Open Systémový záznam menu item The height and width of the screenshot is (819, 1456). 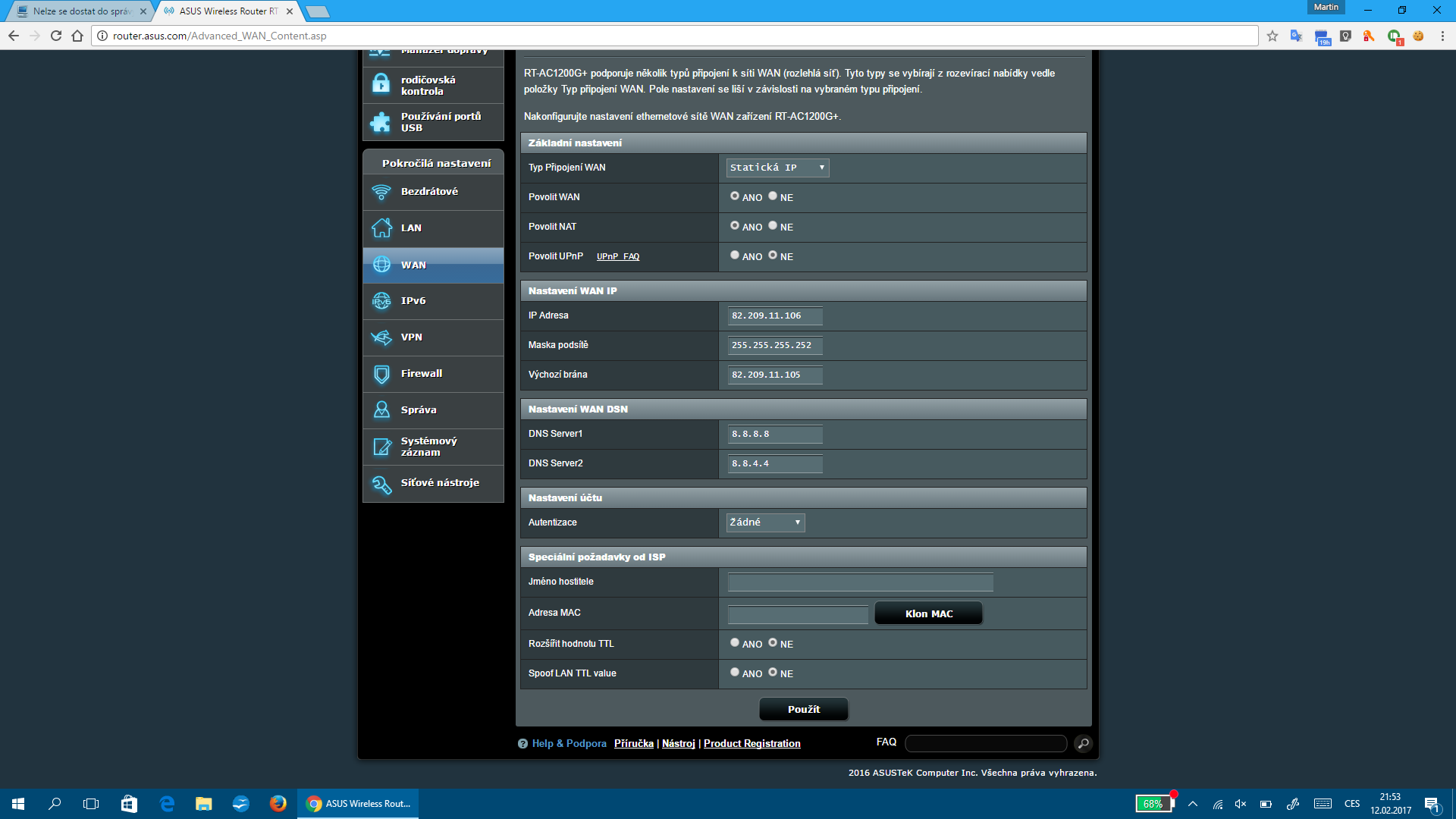coord(428,447)
